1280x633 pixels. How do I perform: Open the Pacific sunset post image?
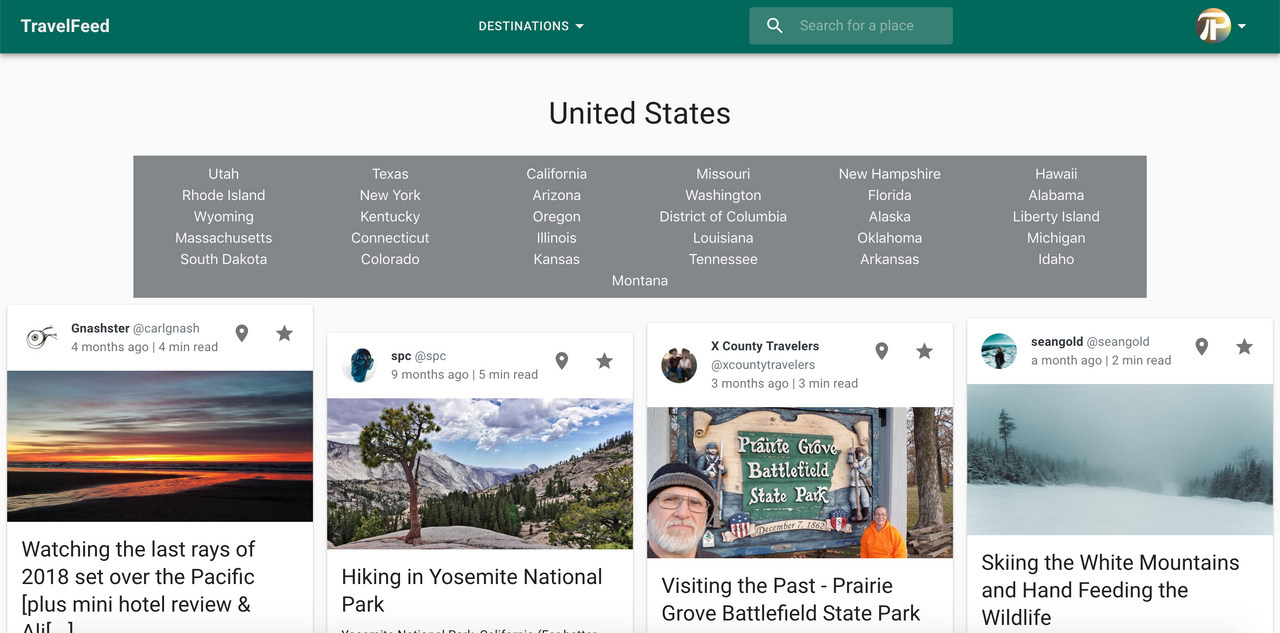pyautogui.click(x=160, y=446)
